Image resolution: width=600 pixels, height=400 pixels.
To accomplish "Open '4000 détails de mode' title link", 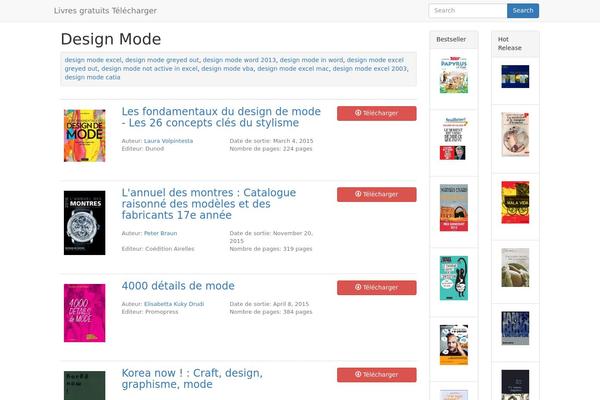I will 178,286.
